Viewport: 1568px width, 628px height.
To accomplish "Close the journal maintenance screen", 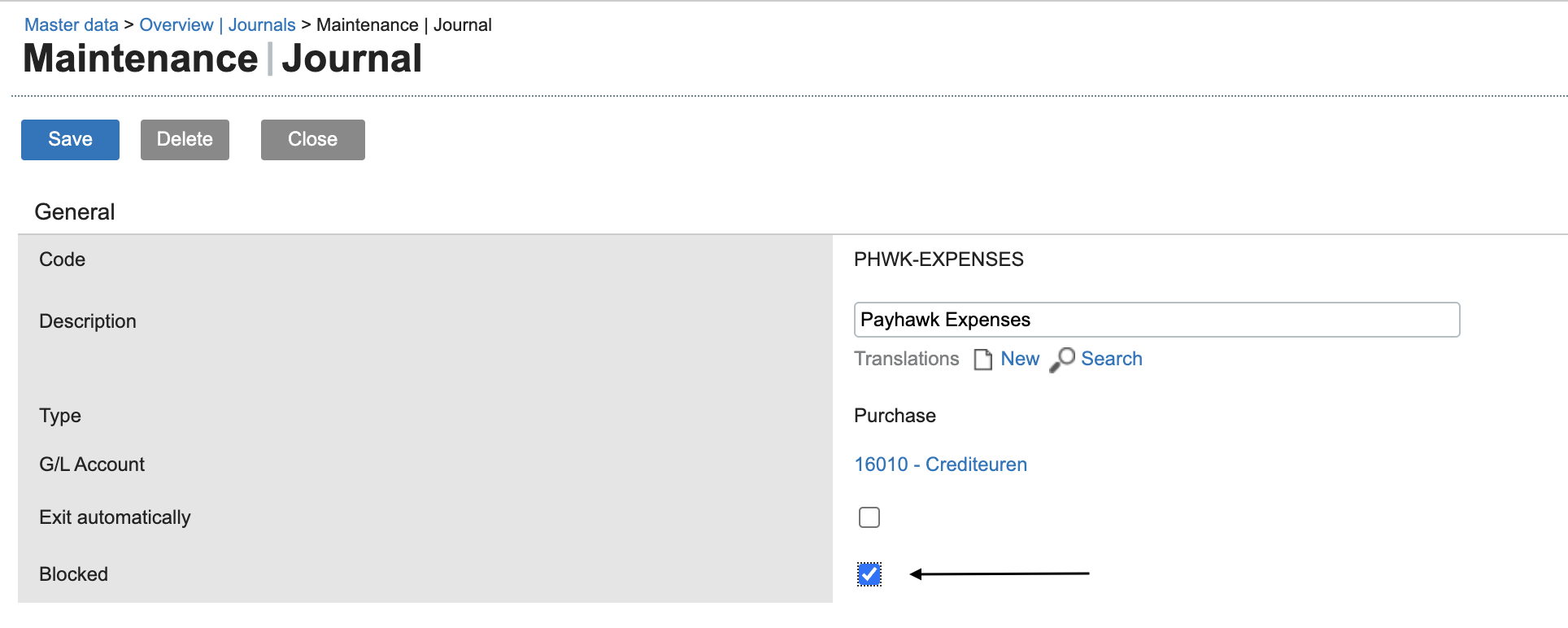I will [312, 139].
